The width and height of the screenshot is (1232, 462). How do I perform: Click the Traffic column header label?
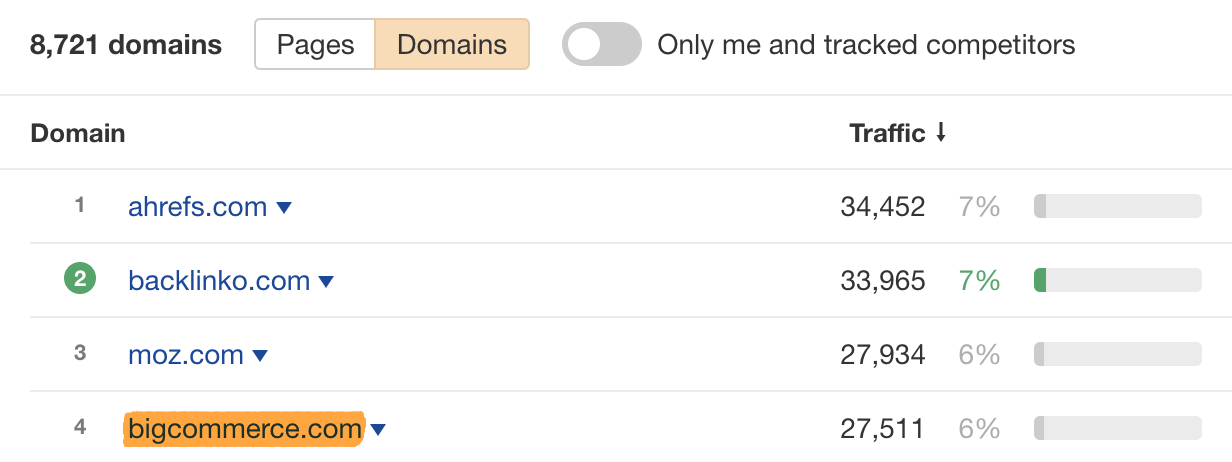click(886, 133)
